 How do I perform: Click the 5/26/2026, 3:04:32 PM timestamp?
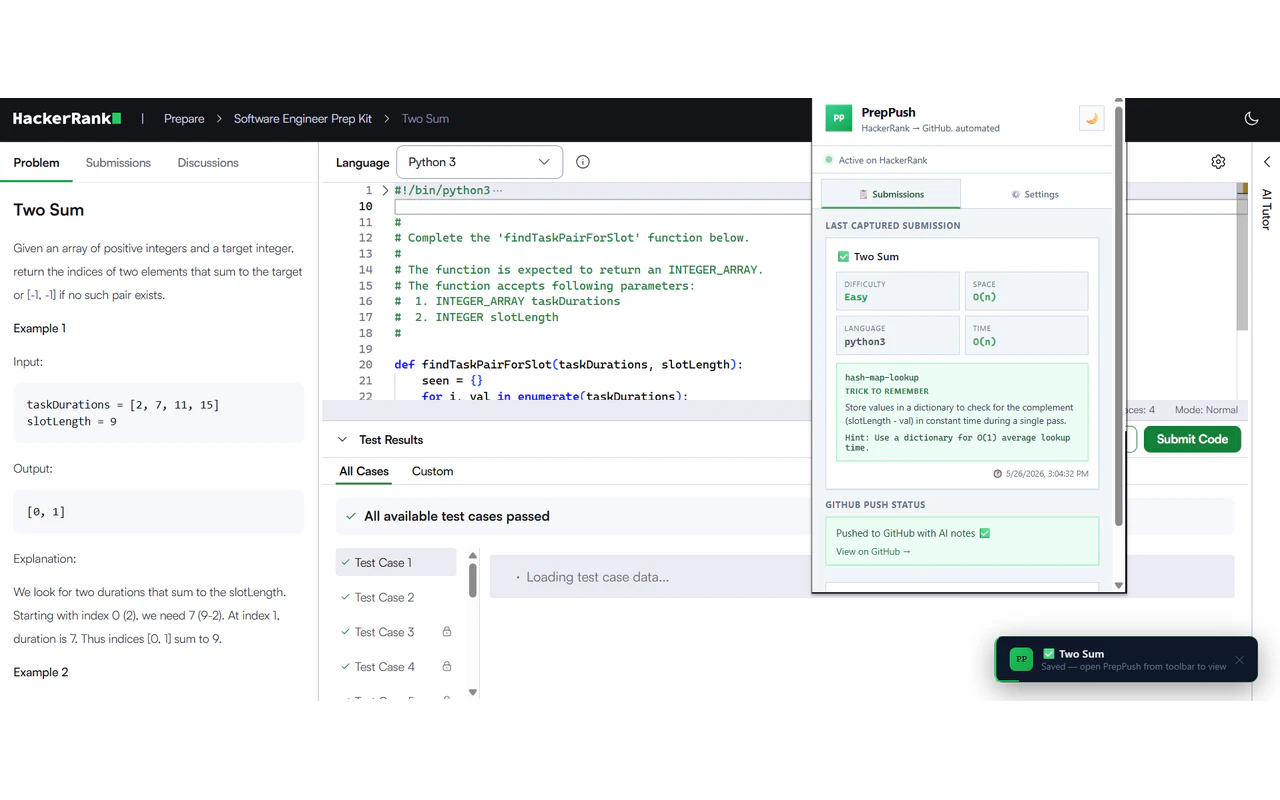coord(1047,474)
